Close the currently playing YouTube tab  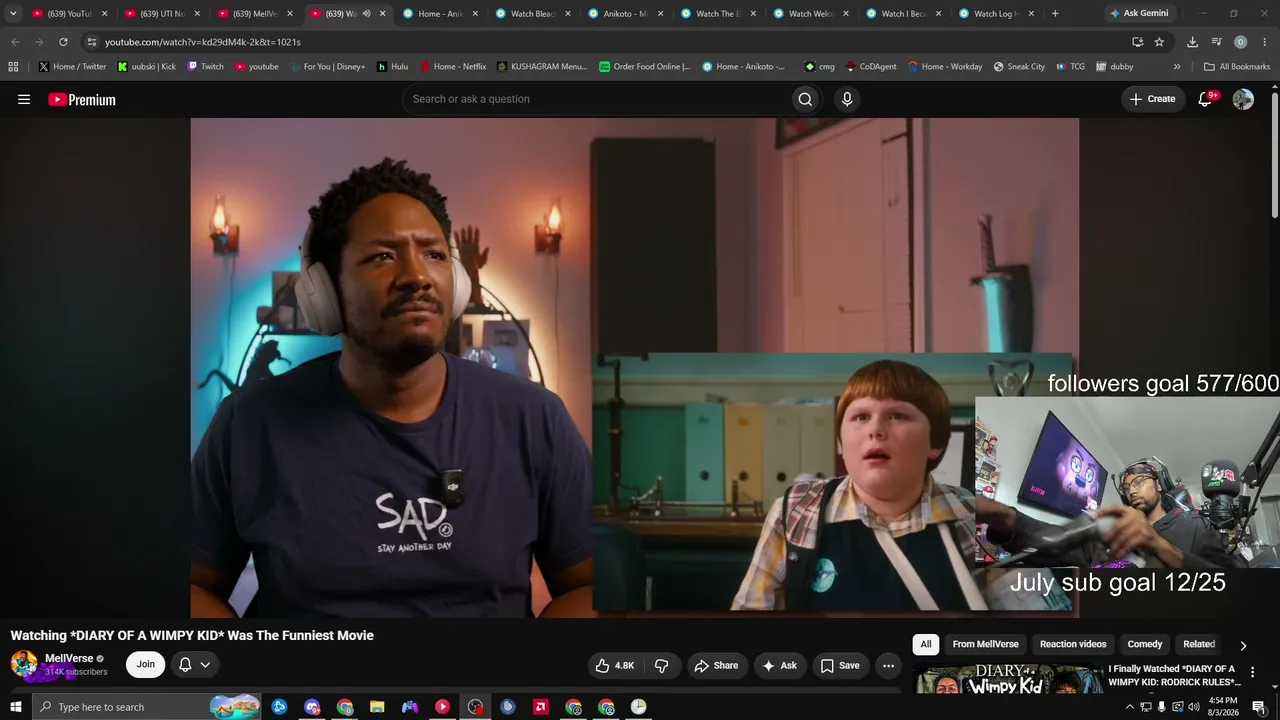(382, 14)
